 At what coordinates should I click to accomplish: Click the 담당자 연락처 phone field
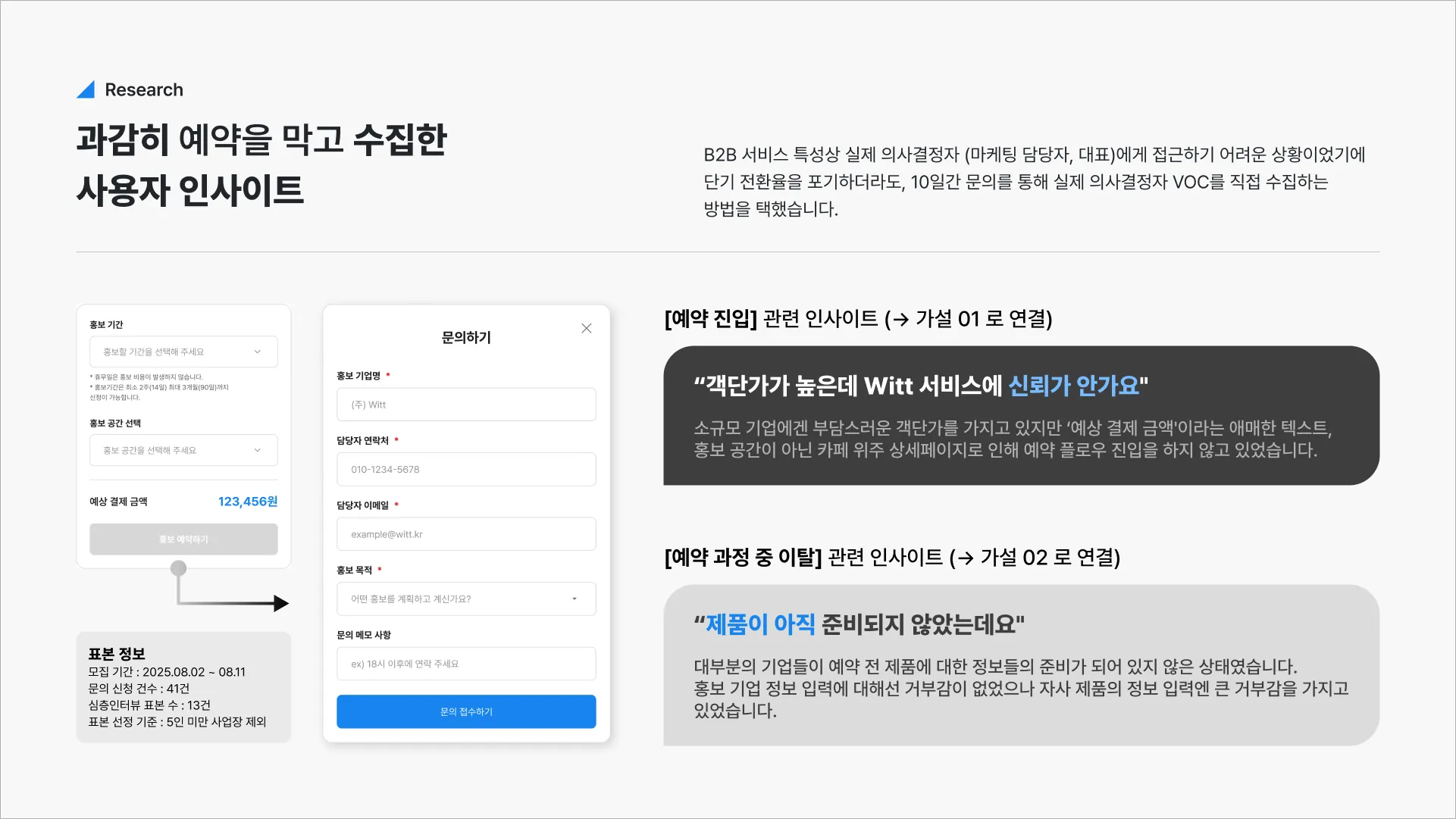pos(465,469)
